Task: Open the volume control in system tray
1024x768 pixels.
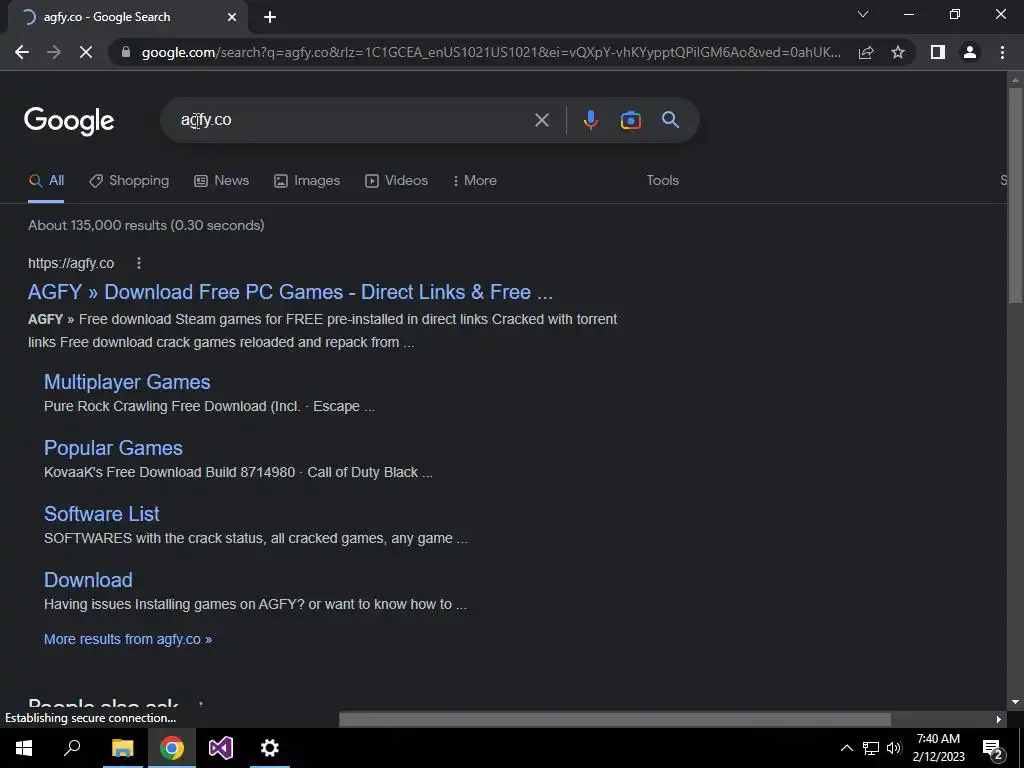Action: (x=894, y=748)
